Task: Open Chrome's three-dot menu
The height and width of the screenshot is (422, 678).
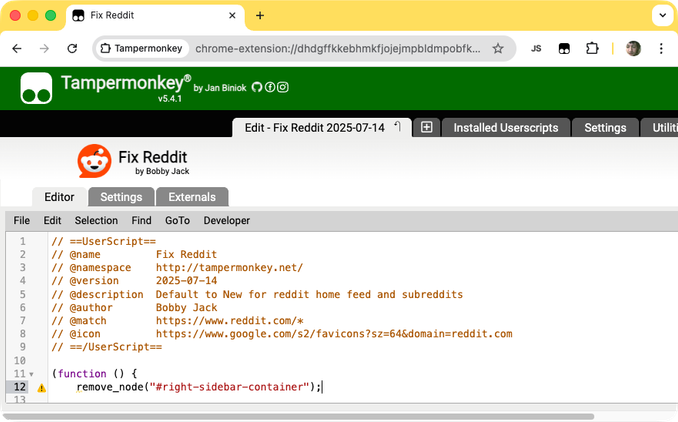Action: tap(661, 48)
